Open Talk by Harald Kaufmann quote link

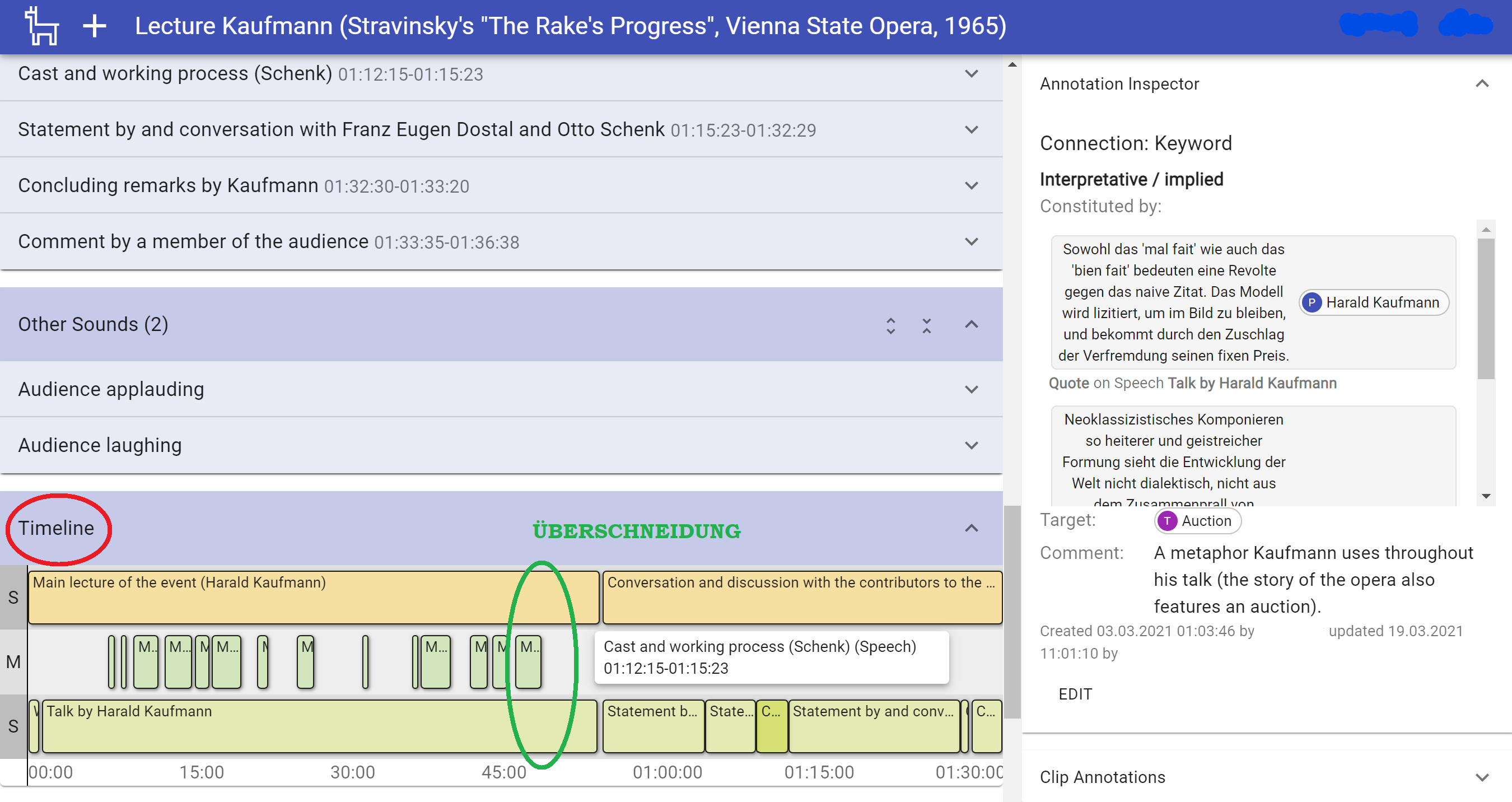click(1252, 384)
